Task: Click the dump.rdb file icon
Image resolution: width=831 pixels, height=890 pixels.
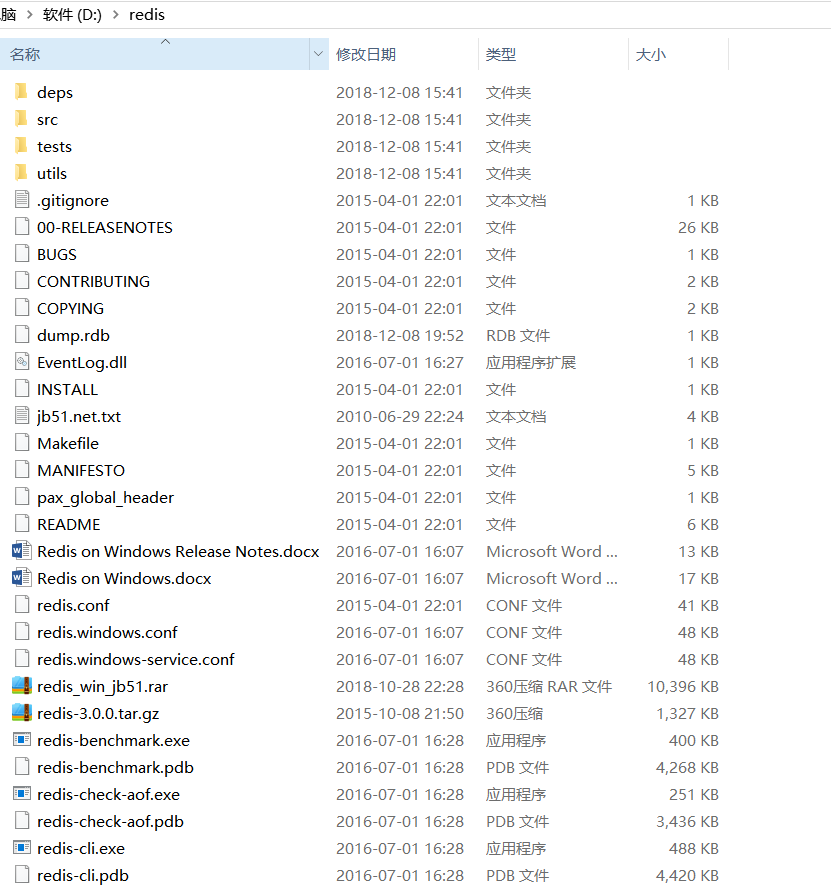Action: point(22,335)
